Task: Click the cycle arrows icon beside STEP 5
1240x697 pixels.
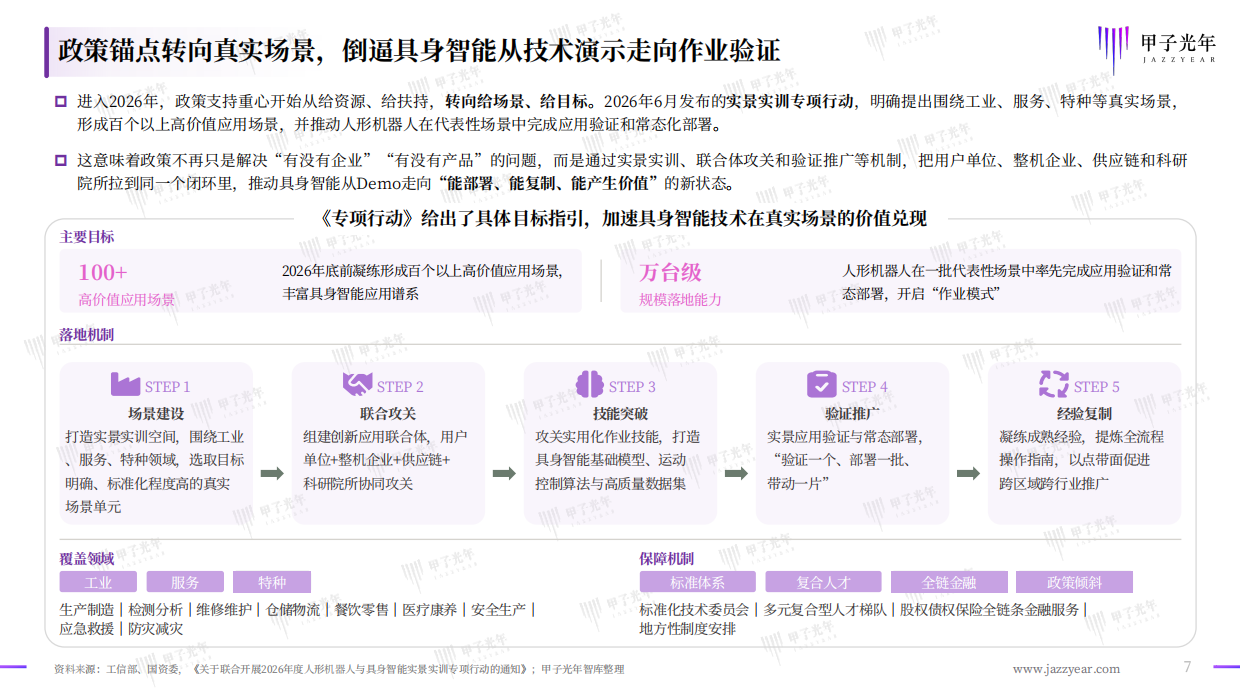Action: click(x=1053, y=385)
